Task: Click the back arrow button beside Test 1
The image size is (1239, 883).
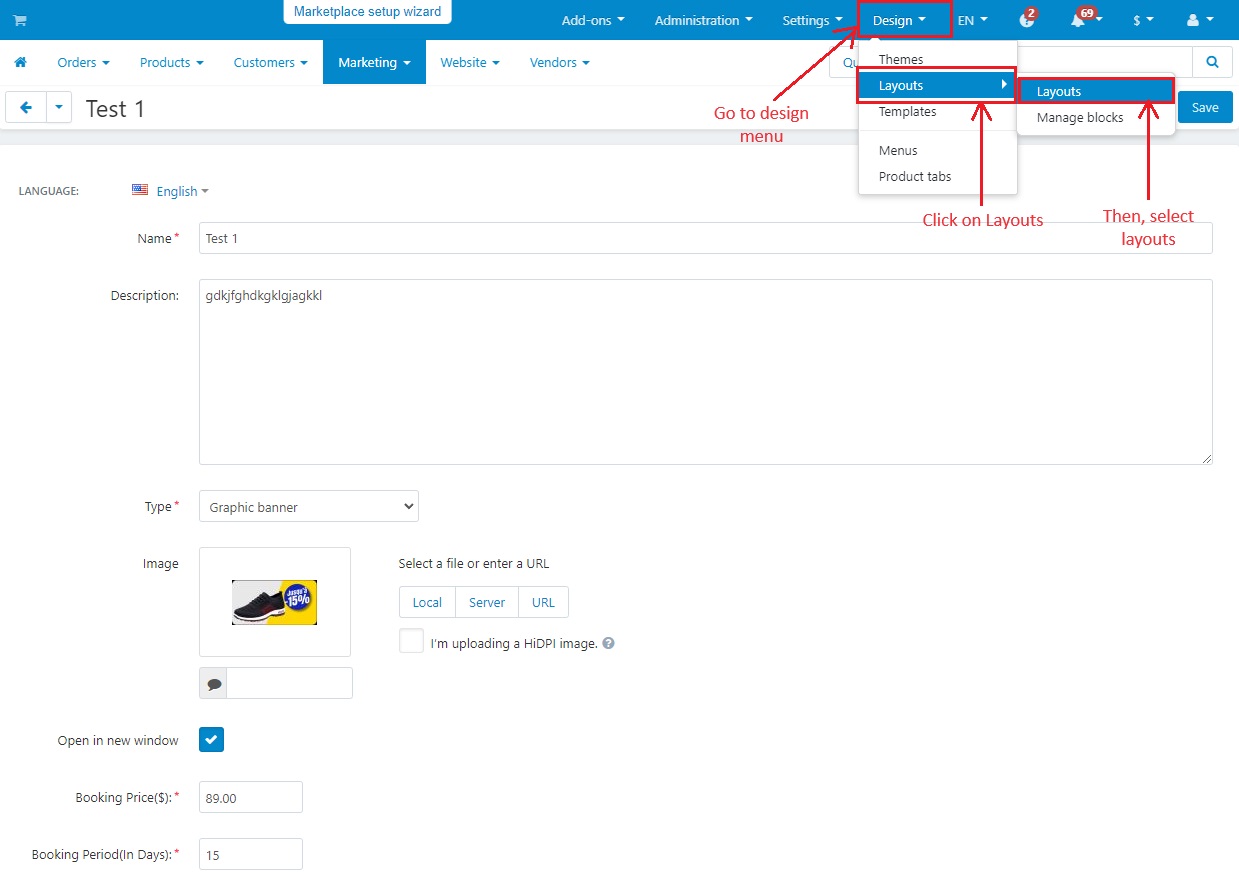Action: click(x=26, y=107)
